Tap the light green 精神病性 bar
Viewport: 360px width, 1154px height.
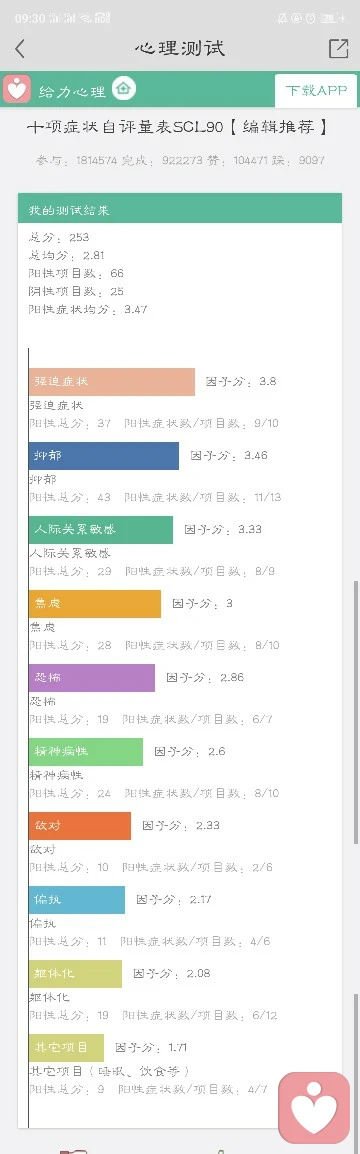coord(86,751)
